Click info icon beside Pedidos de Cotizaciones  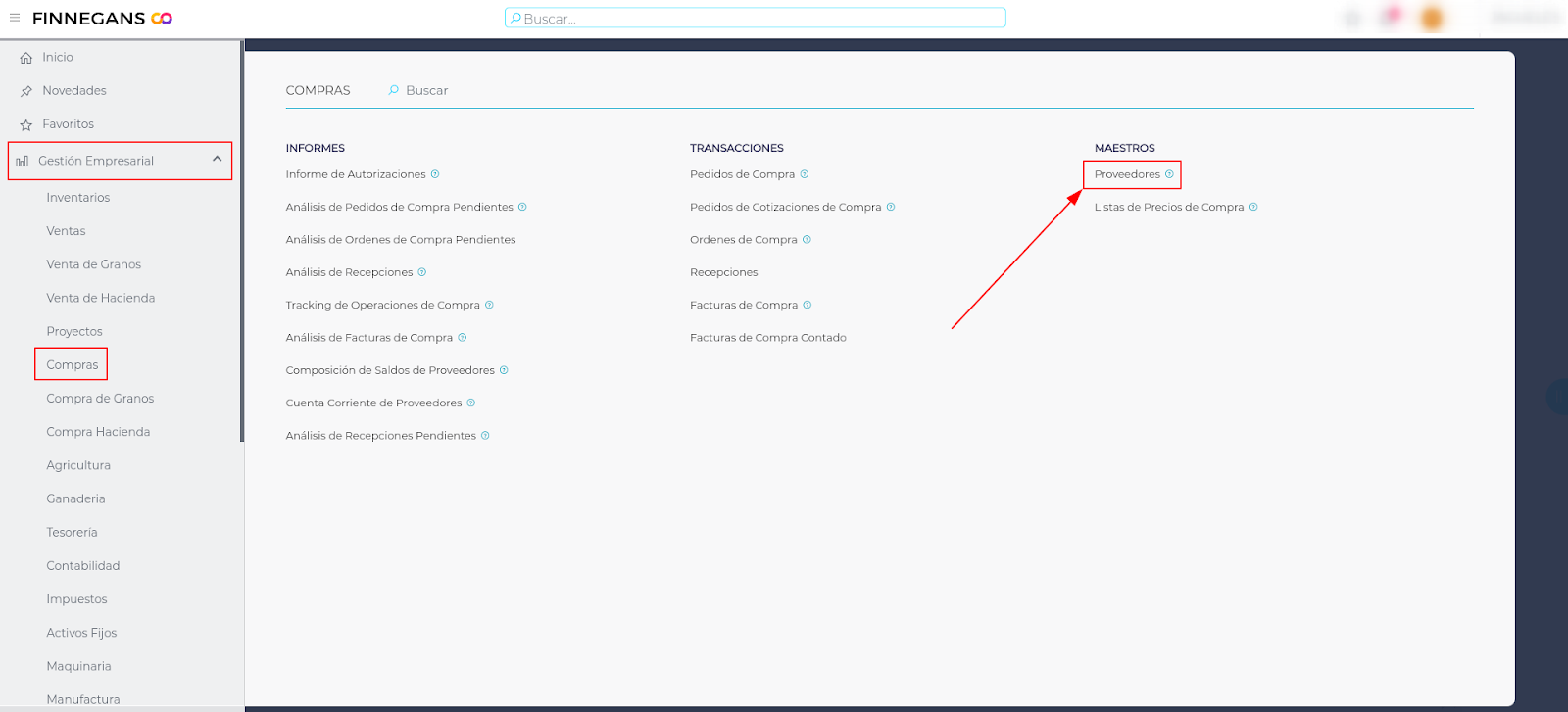(x=891, y=207)
